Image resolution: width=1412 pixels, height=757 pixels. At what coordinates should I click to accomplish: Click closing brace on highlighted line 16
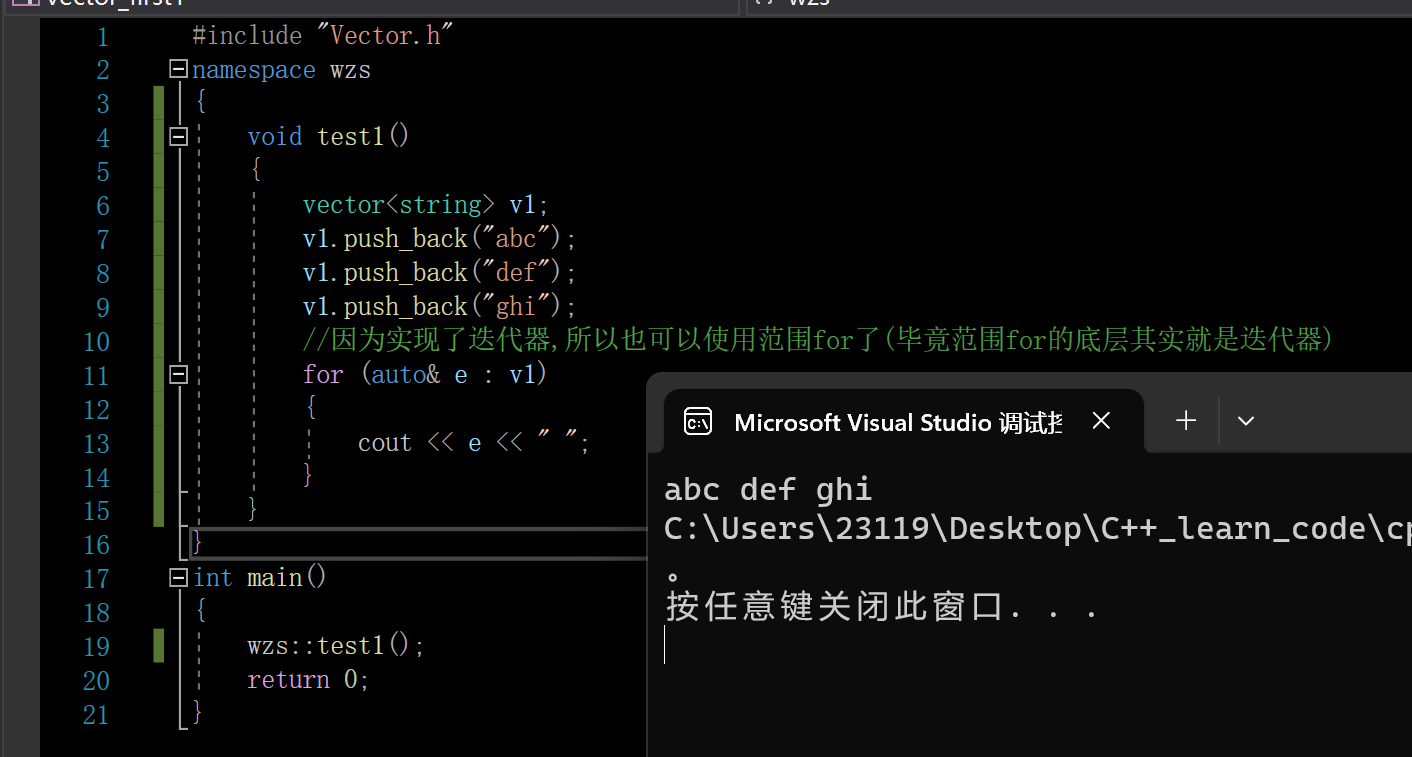tap(197, 544)
